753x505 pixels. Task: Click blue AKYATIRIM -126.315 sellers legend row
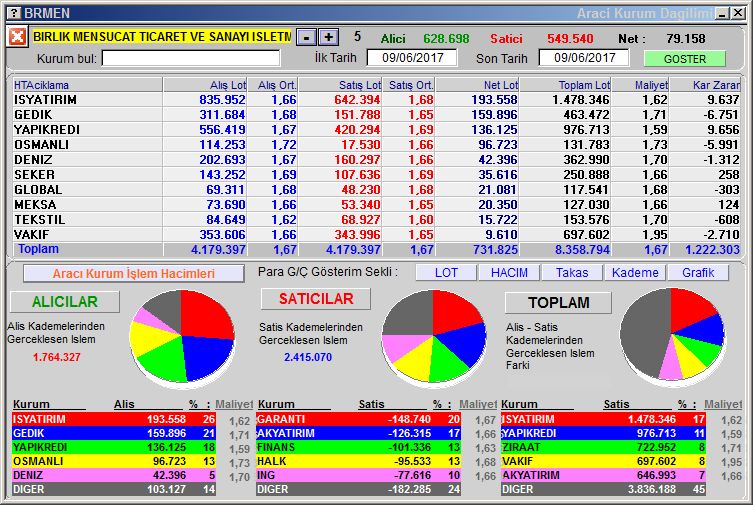pos(359,433)
